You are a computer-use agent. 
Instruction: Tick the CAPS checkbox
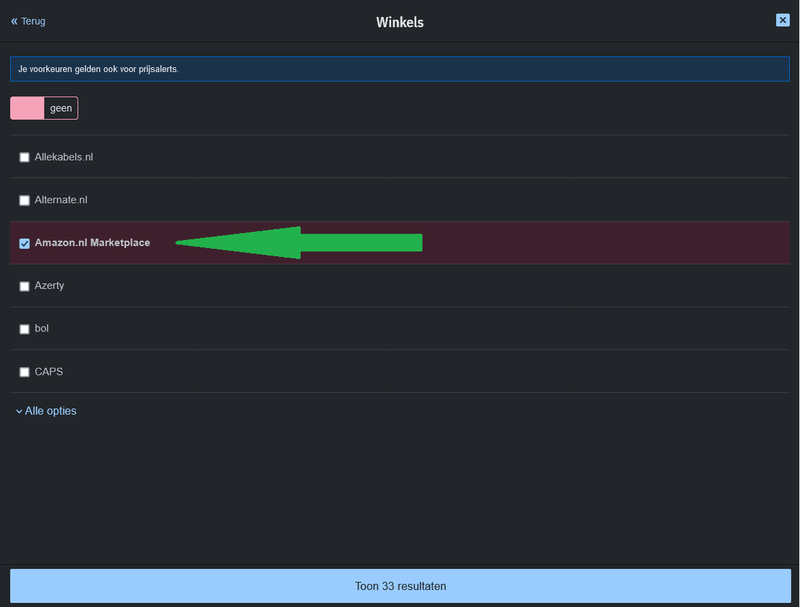tap(24, 372)
